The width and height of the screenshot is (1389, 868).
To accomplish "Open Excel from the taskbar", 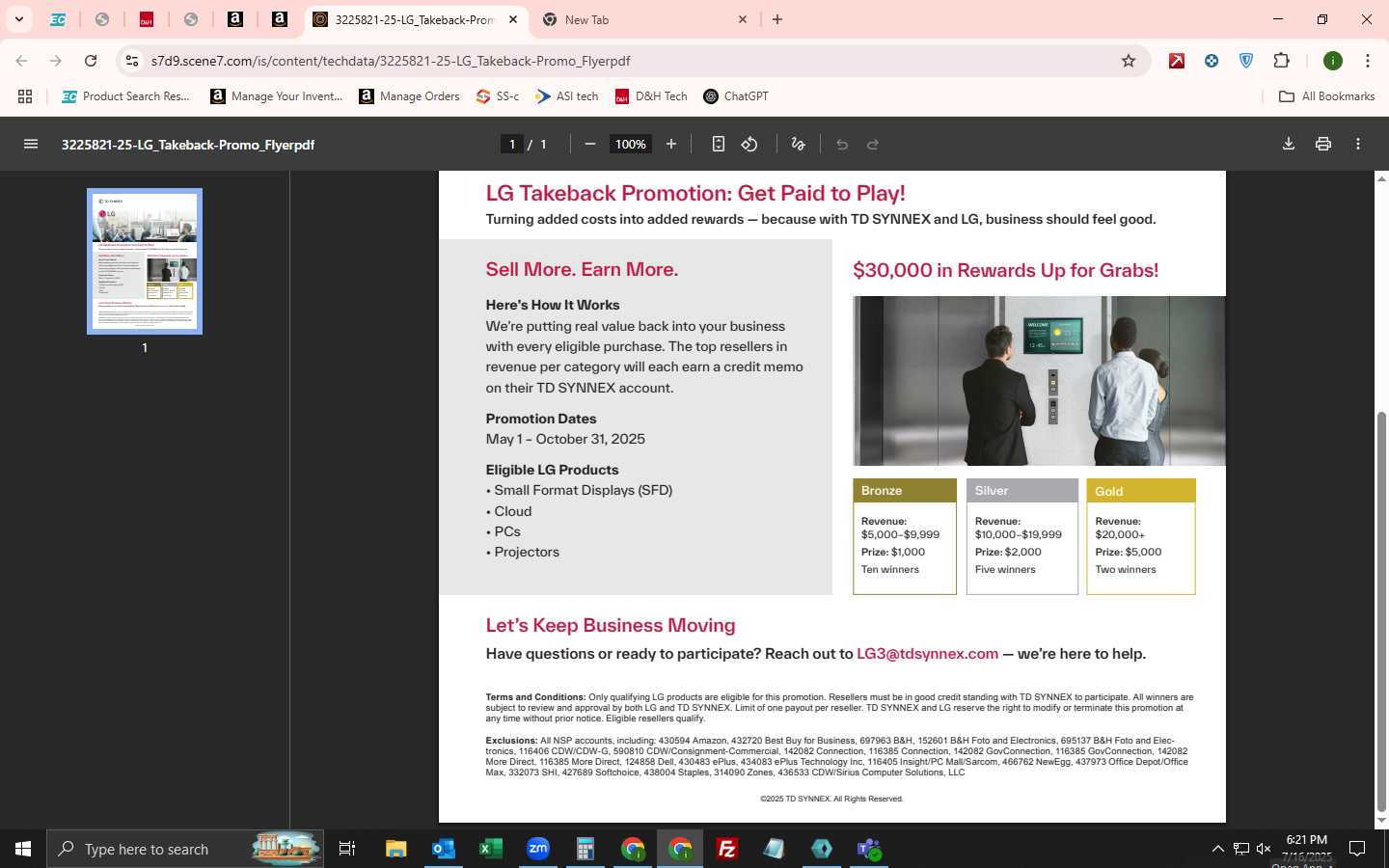I will coord(490,849).
